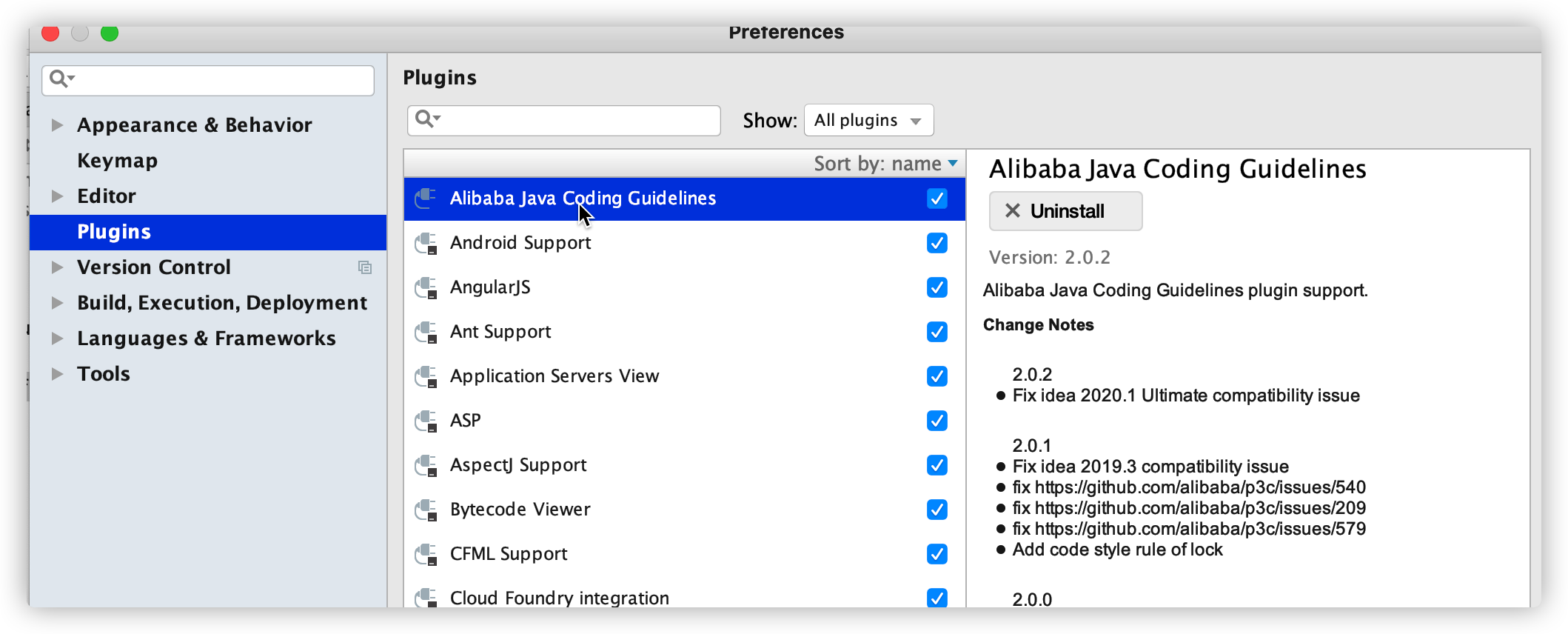Image resolution: width=1568 pixels, height=634 pixels.
Task: Expand the Version Control settings
Action: pyautogui.click(x=57, y=267)
